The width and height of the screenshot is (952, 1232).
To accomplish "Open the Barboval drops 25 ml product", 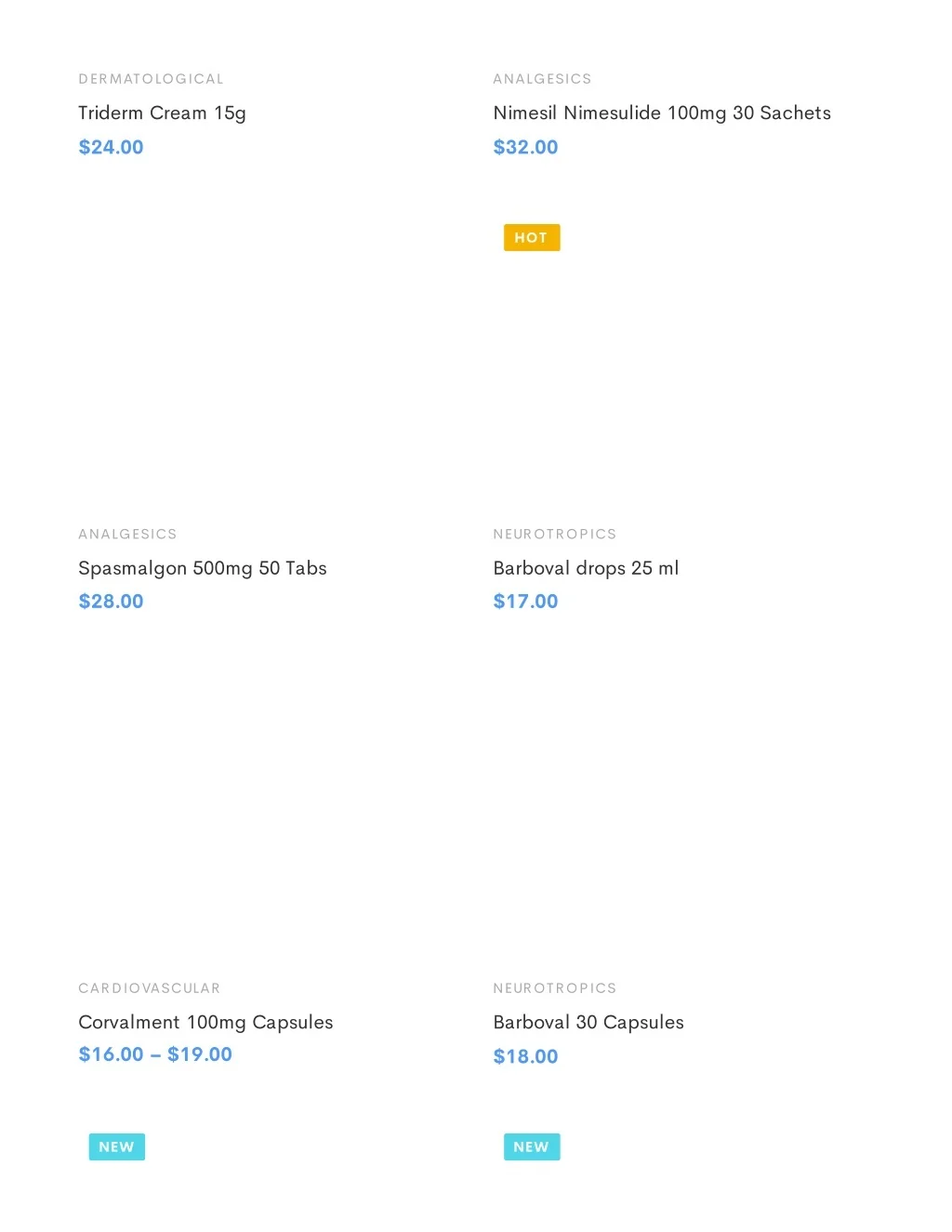I will (586, 568).
